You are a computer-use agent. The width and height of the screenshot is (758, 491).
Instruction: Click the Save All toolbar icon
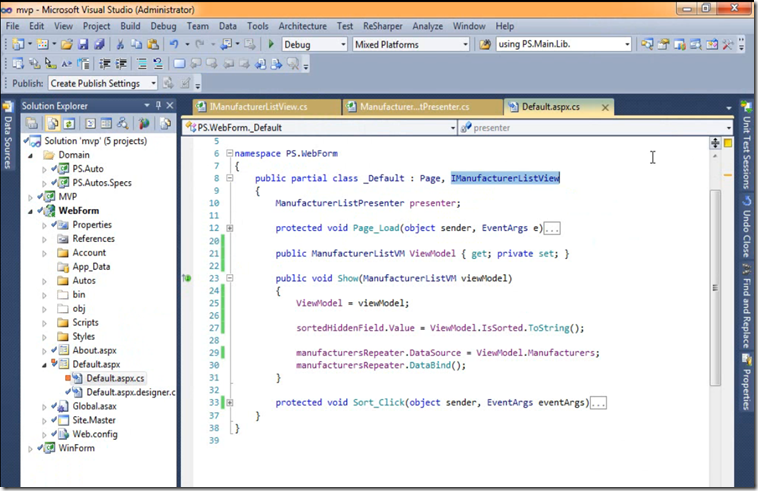click(99, 44)
